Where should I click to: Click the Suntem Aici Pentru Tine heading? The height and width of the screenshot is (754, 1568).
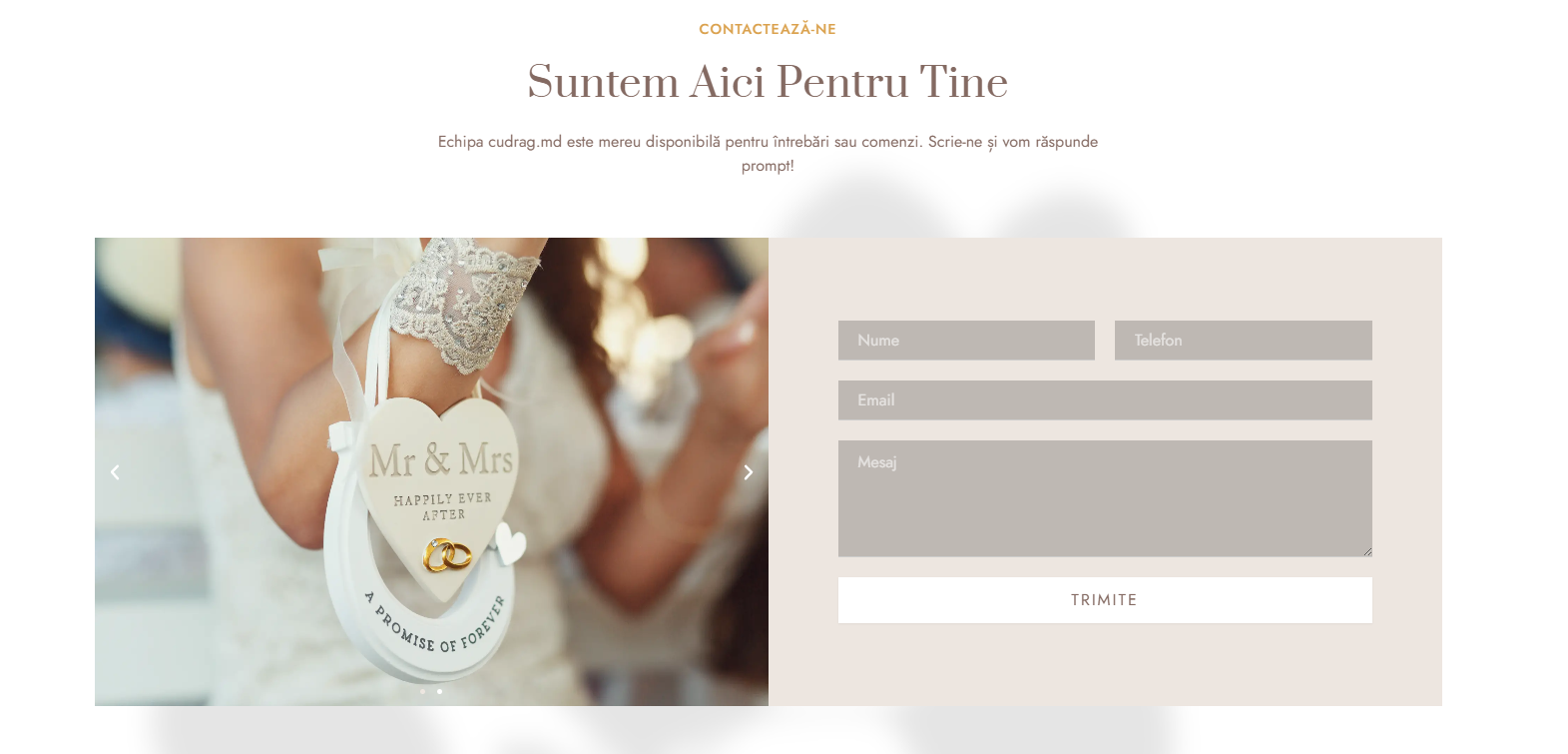pyautogui.click(x=768, y=82)
